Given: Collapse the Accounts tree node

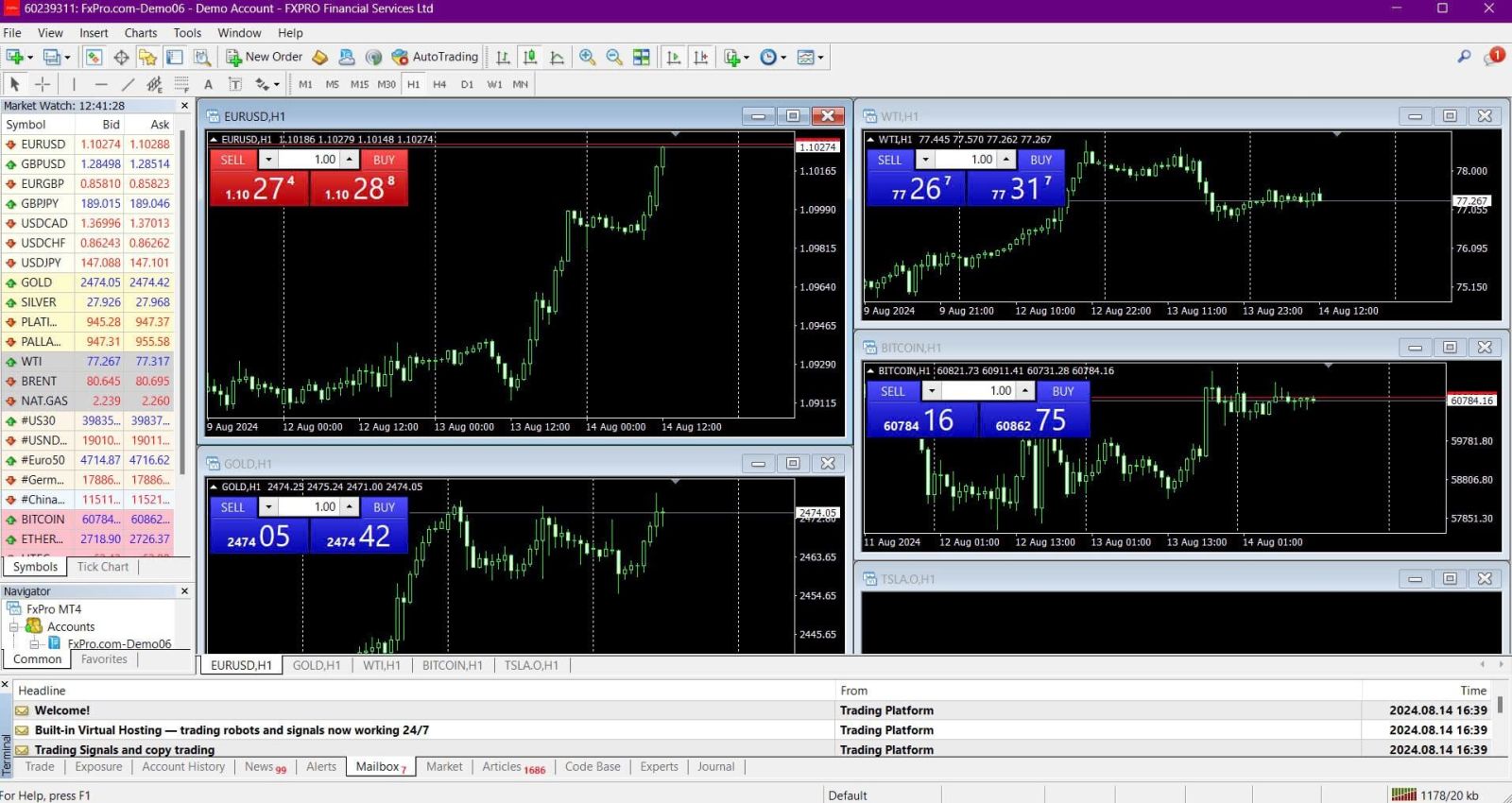Looking at the screenshot, I should click(x=14, y=626).
